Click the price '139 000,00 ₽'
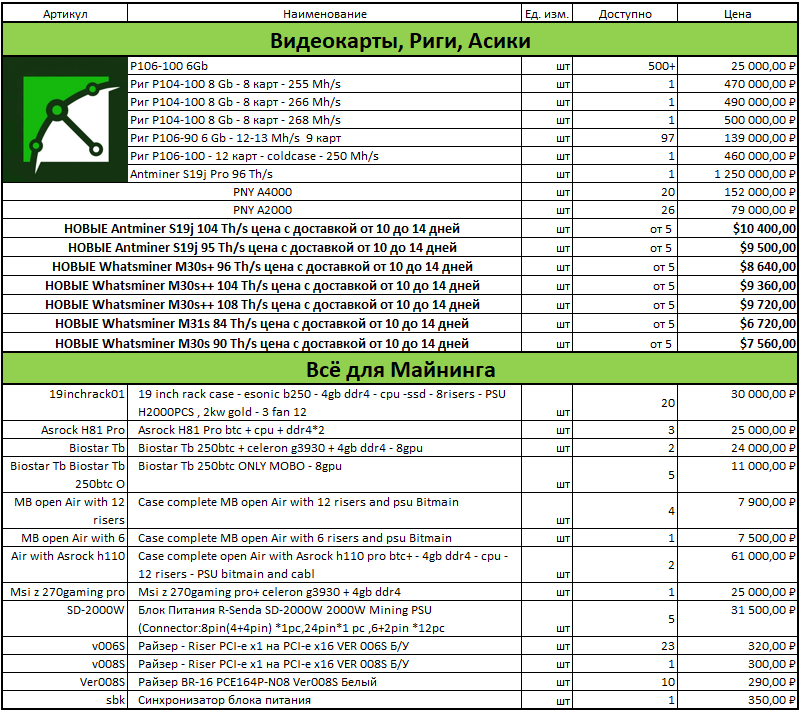Screen dimensions: 801x712 point(760,138)
